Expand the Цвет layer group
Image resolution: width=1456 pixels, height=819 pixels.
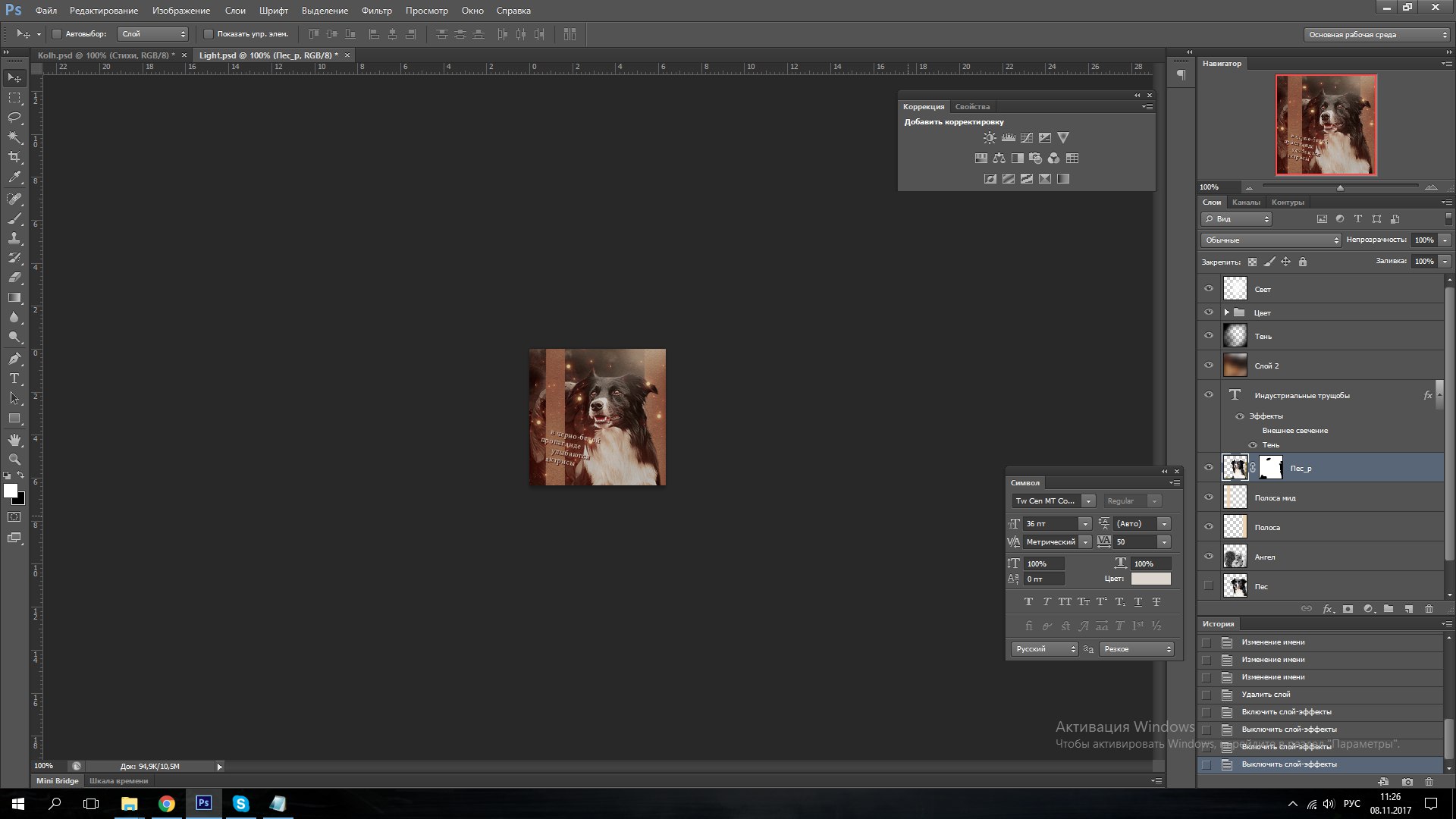(x=1226, y=312)
